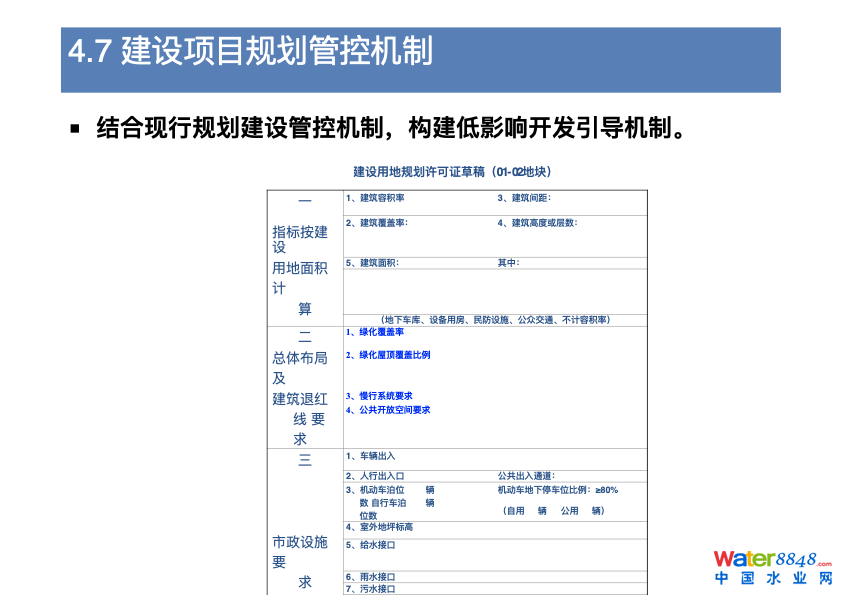Select the 公共出入通道 field
Screen dimensions: 842x595
(526, 476)
